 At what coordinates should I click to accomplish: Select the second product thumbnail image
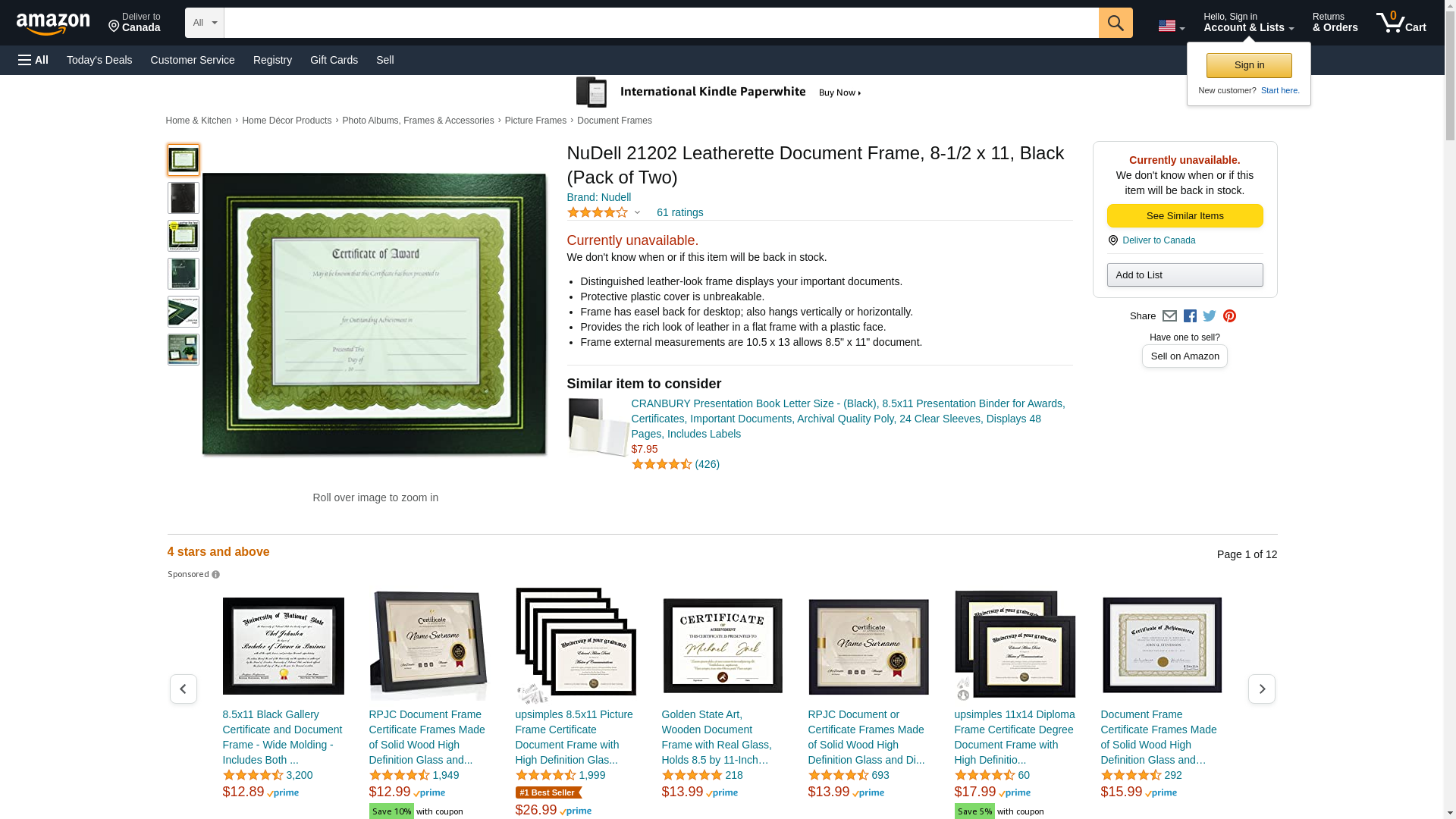[x=183, y=198]
